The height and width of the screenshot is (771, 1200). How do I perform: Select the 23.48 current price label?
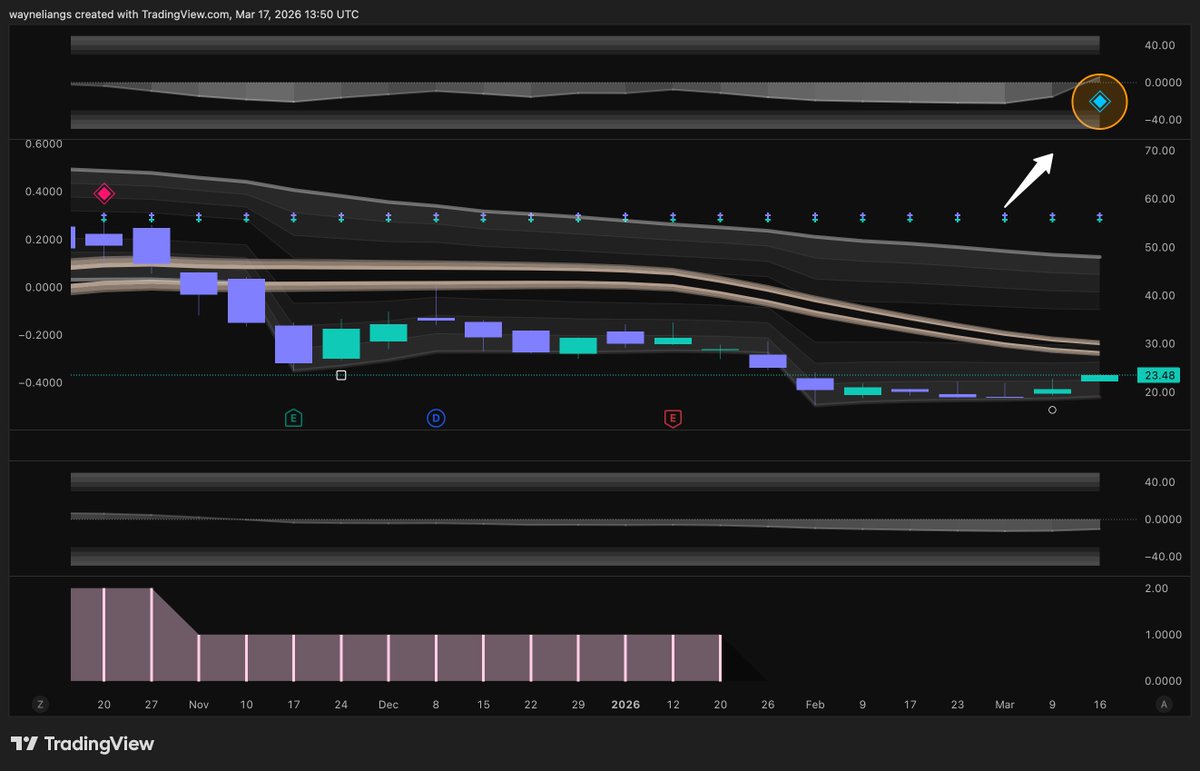click(1160, 376)
